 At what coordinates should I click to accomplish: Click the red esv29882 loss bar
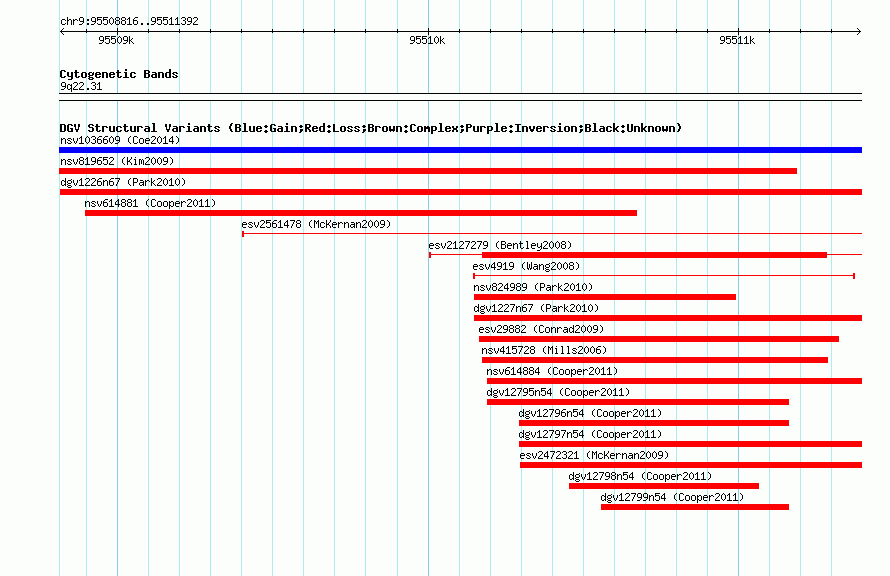659,339
